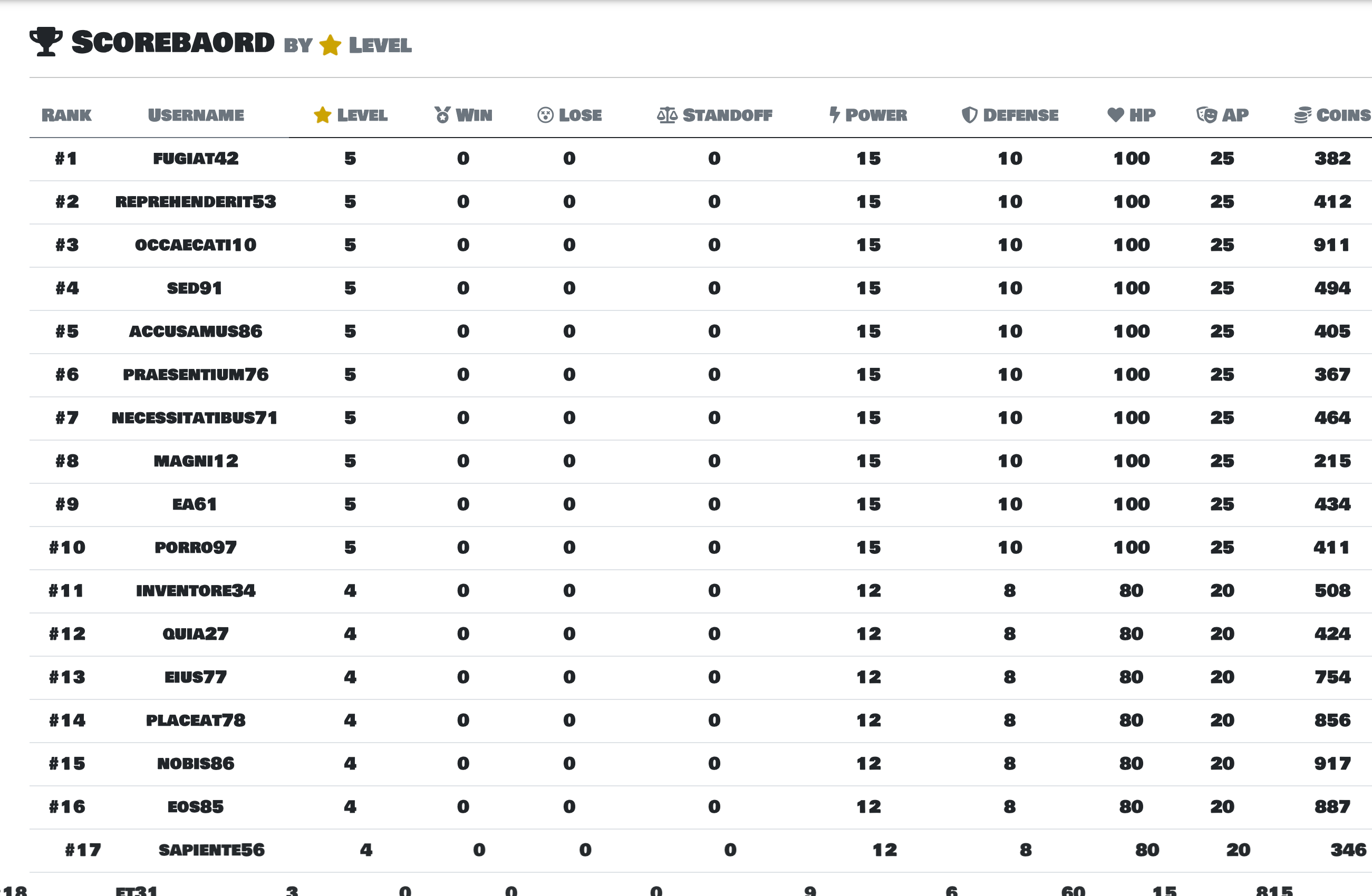Click the trophy icon beside Scoreboard title
The image size is (1372, 896).
(45, 42)
